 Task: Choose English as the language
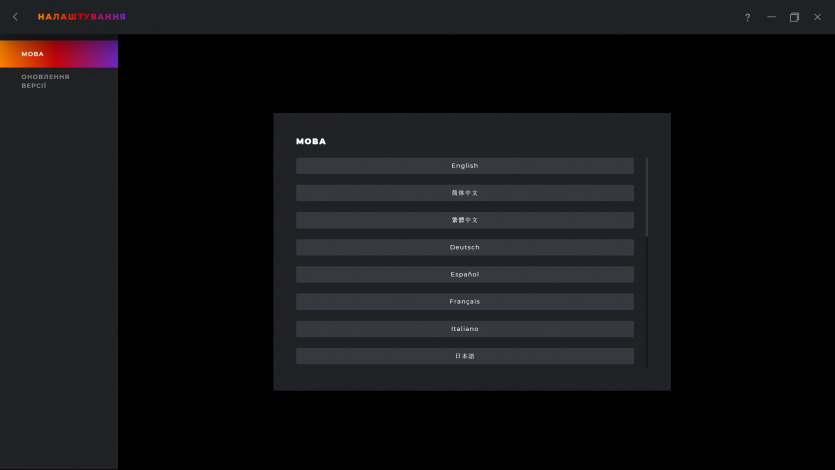tap(464, 166)
